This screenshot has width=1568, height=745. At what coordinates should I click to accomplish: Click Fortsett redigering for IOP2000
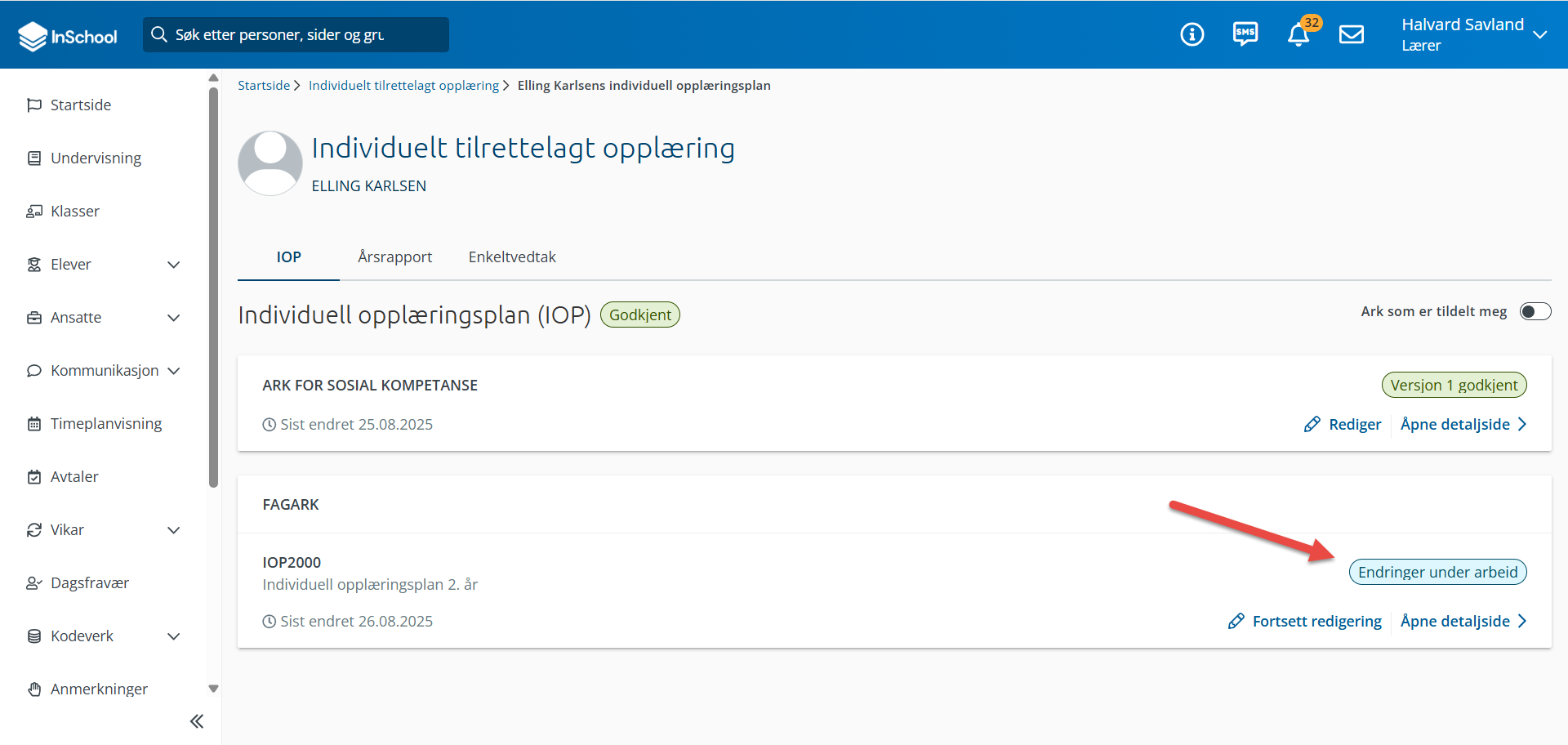coord(1305,621)
